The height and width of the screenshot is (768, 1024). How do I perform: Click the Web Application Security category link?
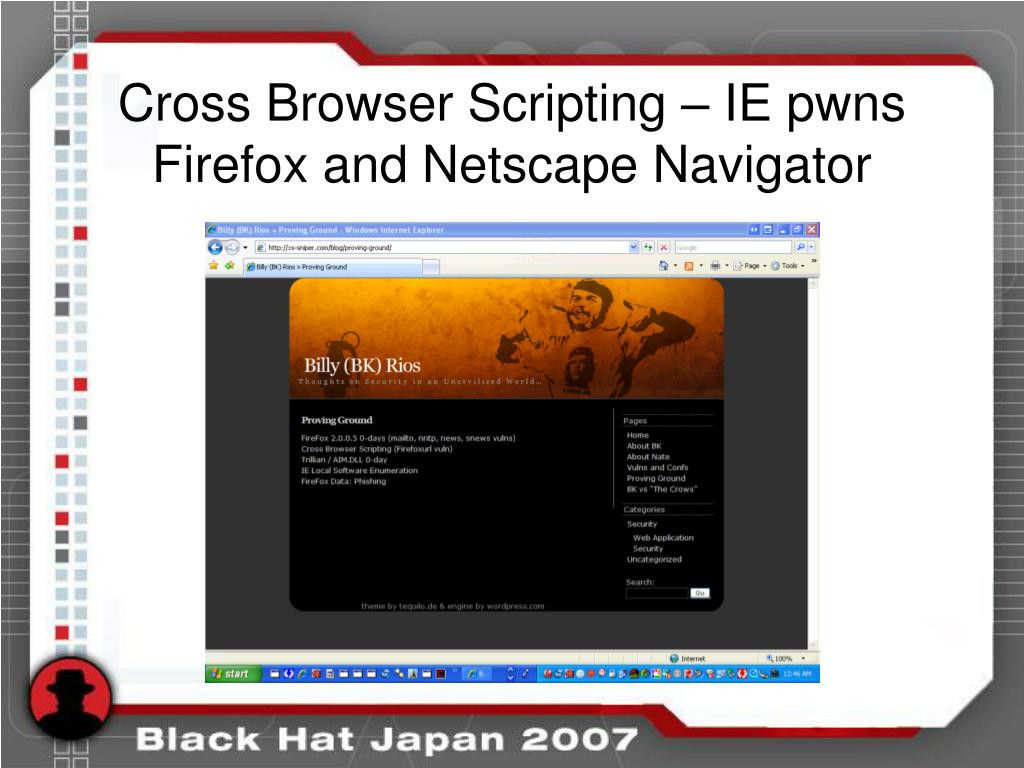click(x=663, y=543)
